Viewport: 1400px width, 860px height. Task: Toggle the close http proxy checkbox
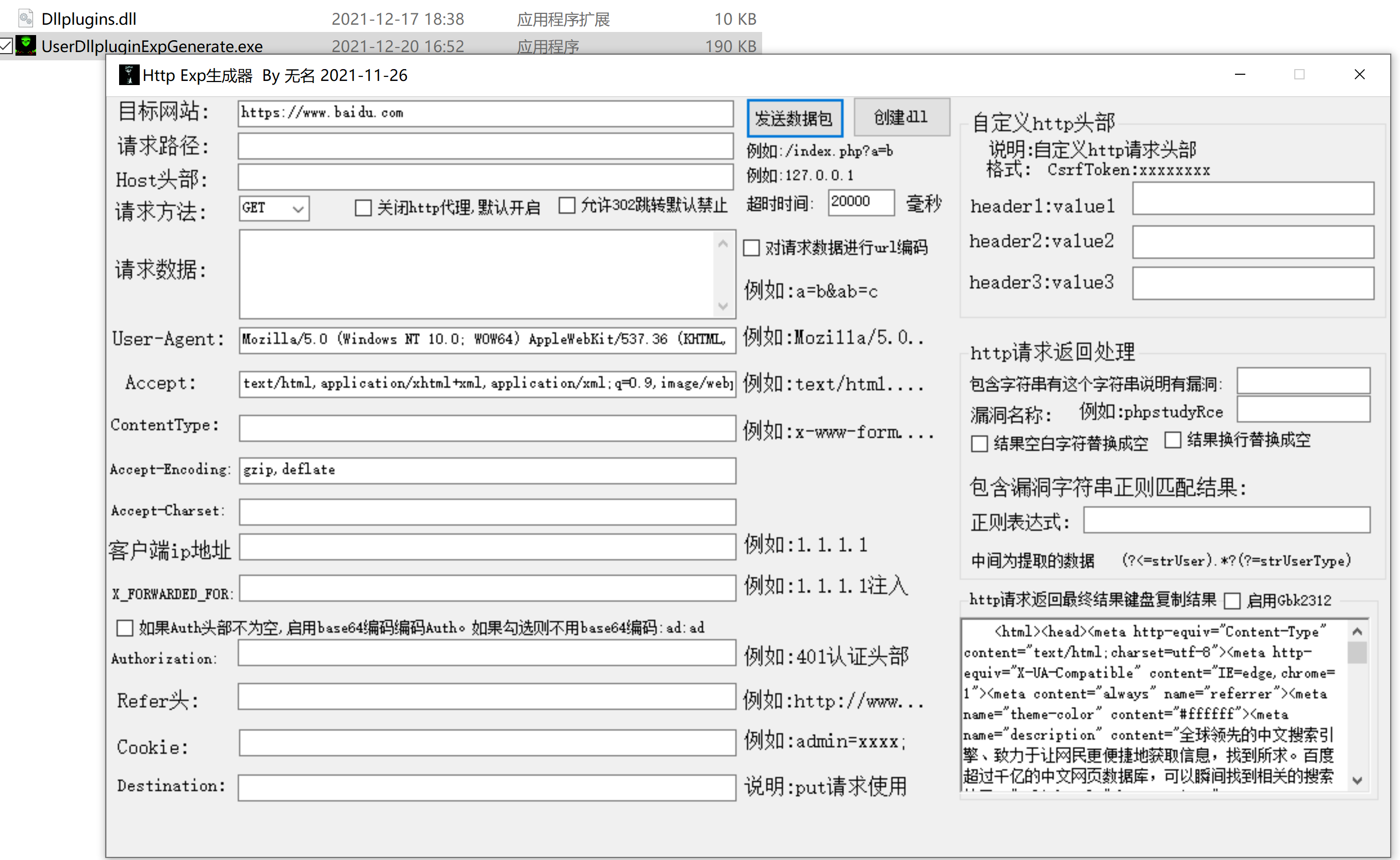click(x=363, y=208)
